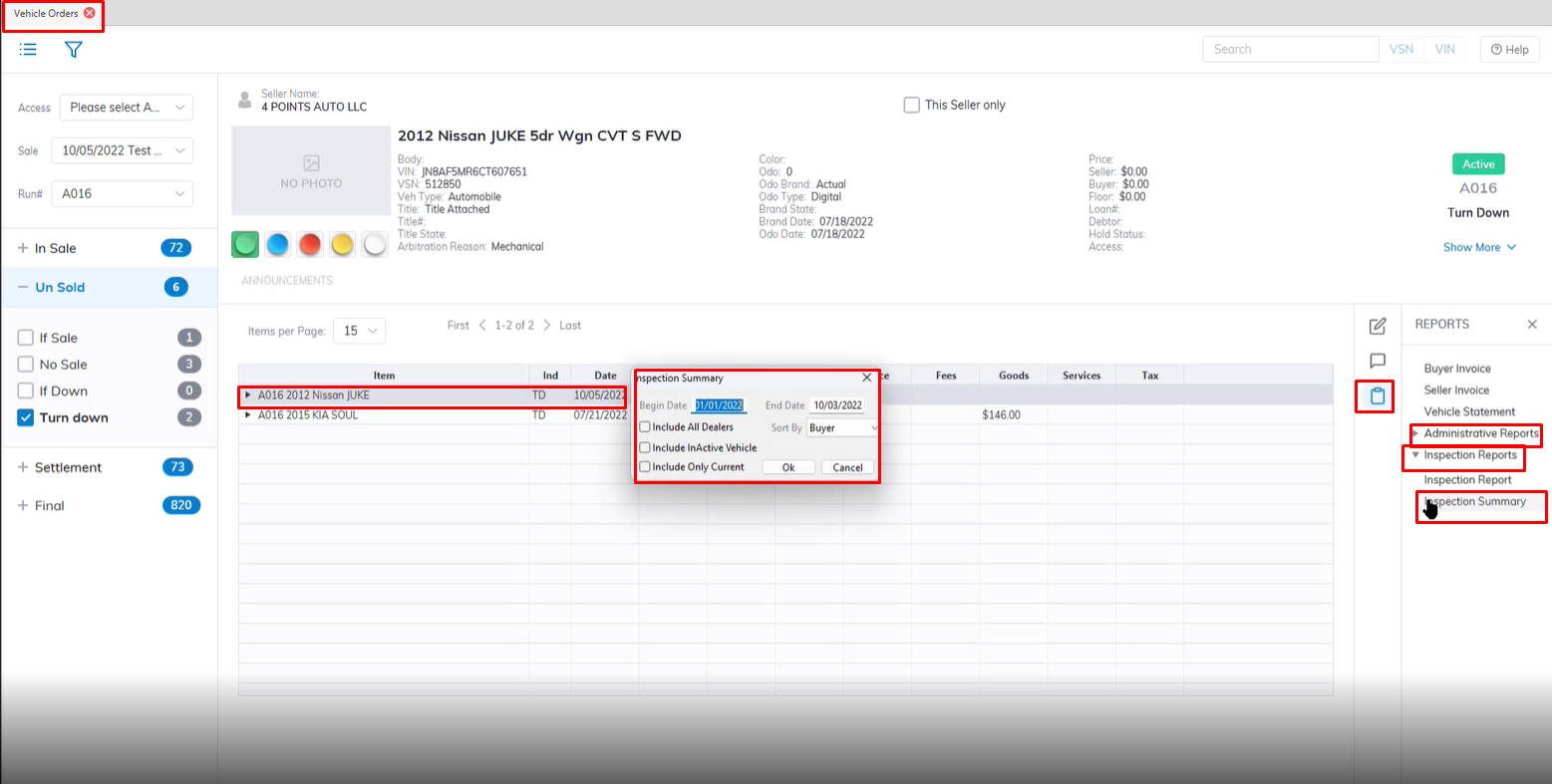
Task: Check the This Seller only checkbox
Action: click(x=911, y=105)
